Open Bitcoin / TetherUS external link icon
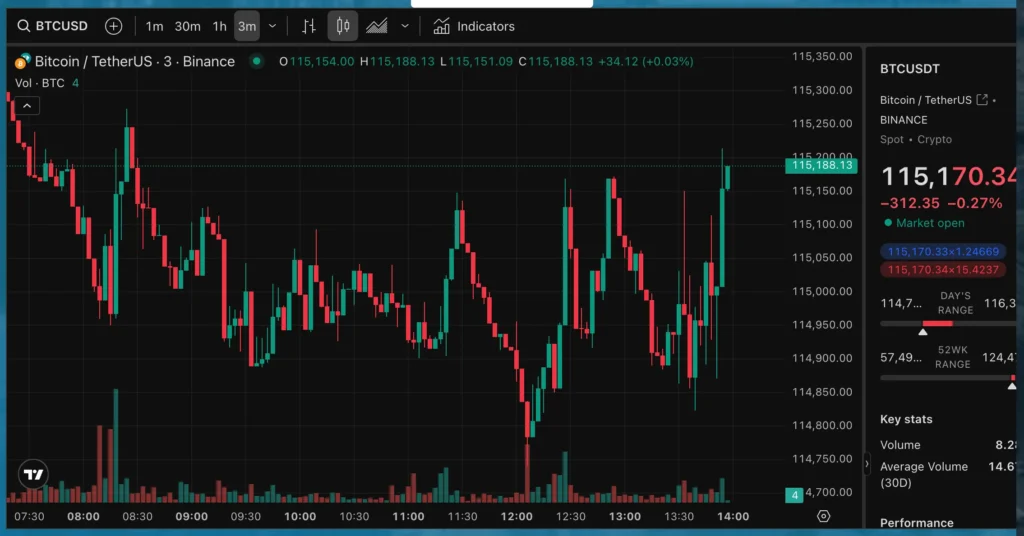The image size is (1024, 536). tap(982, 100)
